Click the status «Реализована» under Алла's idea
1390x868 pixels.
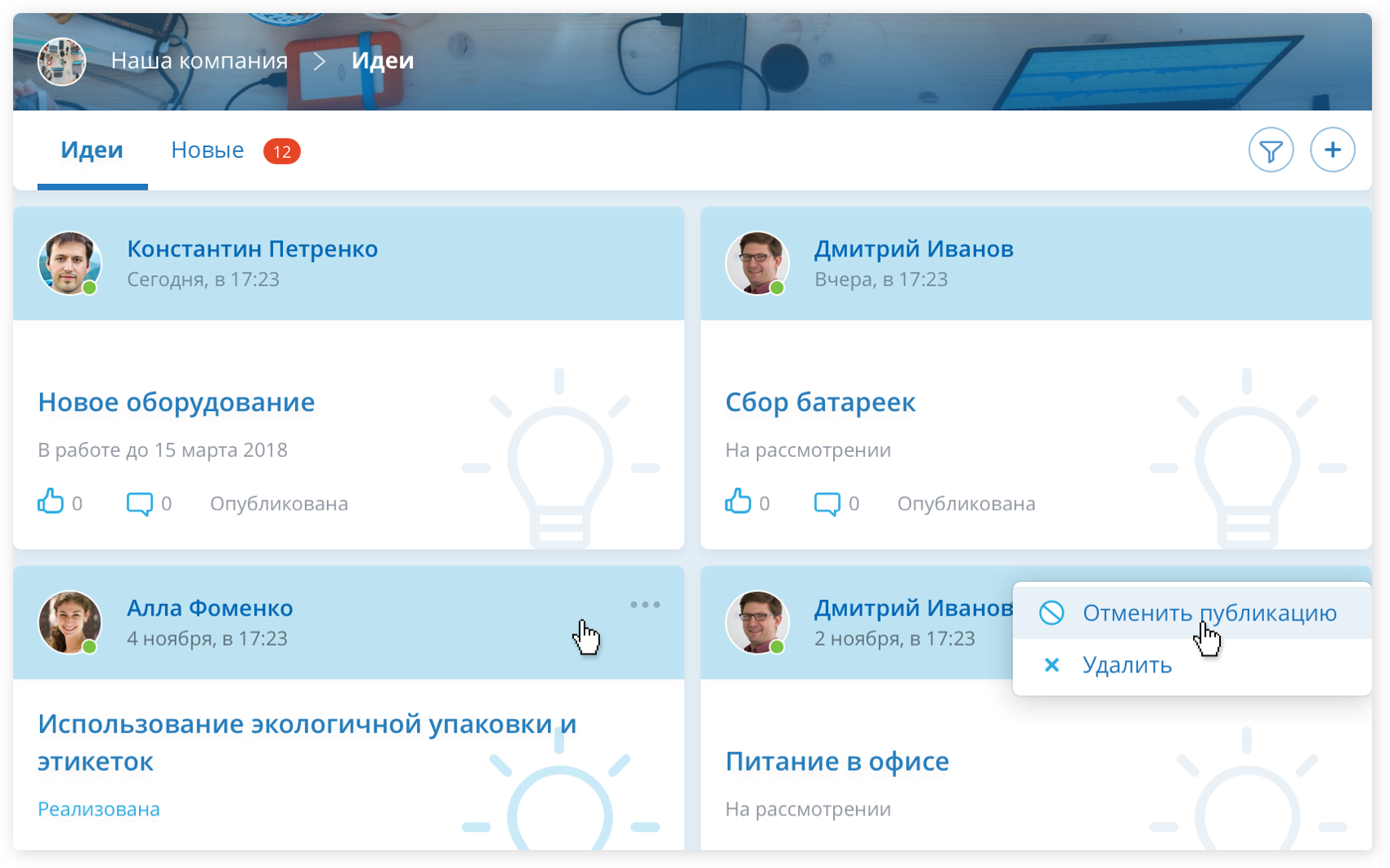(x=98, y=808)
